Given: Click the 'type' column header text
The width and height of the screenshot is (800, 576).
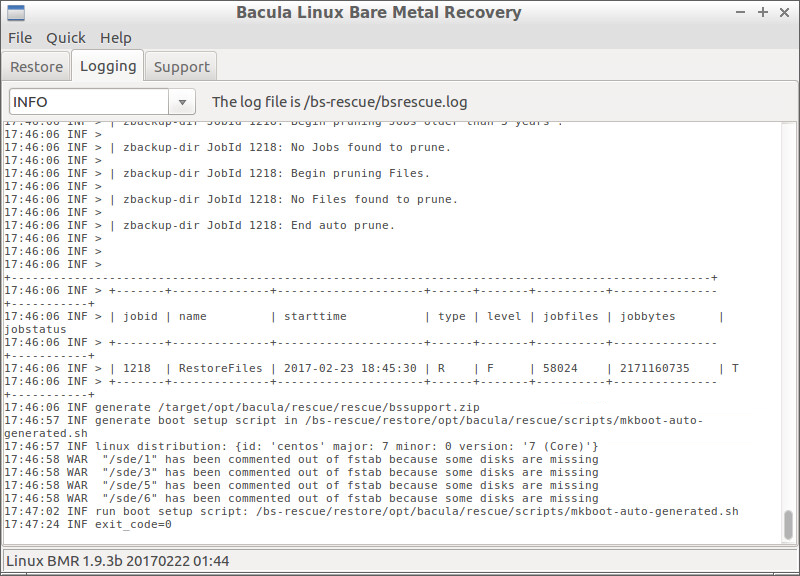Looking at the screenshot, I should click(x=452, y=316).
